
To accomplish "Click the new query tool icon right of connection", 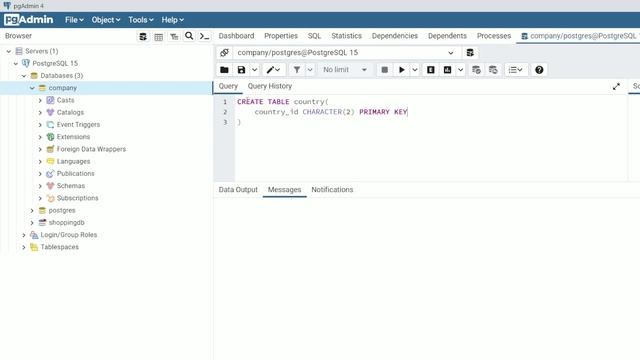I will point(470,53).
